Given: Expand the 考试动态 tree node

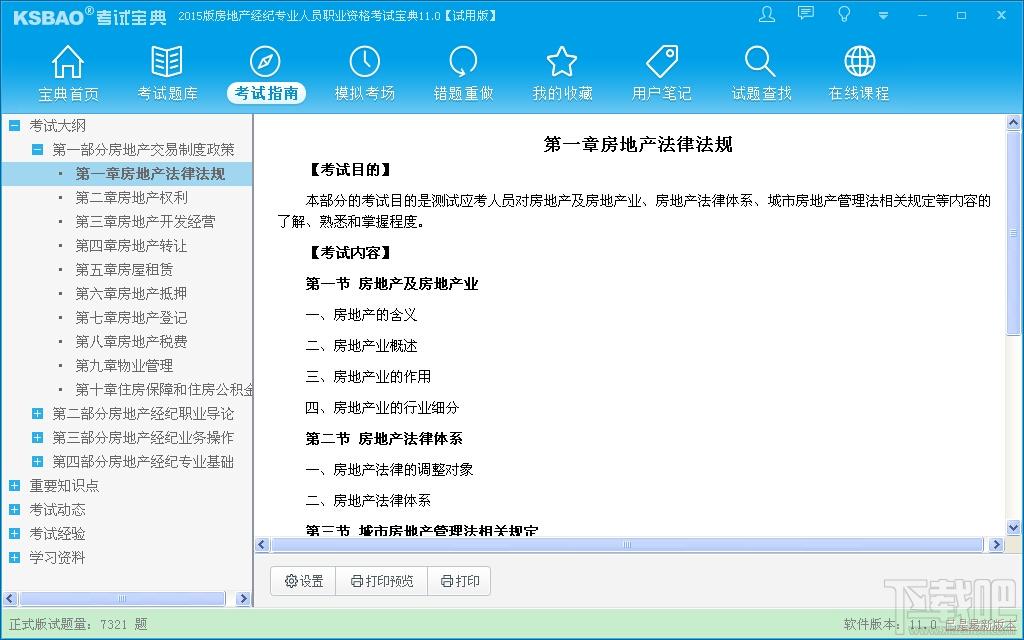Looking at the screenshot, I should 14,509.
